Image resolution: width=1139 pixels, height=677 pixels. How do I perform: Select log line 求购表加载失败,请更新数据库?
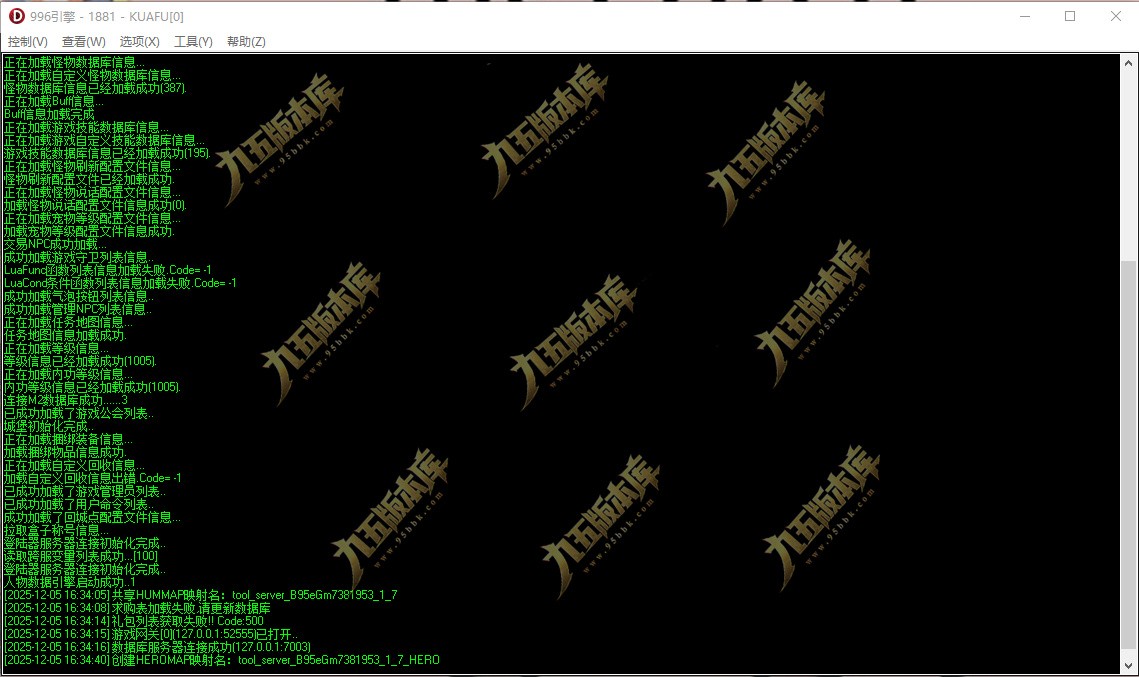pyautogui.click(x=137, y=608)
